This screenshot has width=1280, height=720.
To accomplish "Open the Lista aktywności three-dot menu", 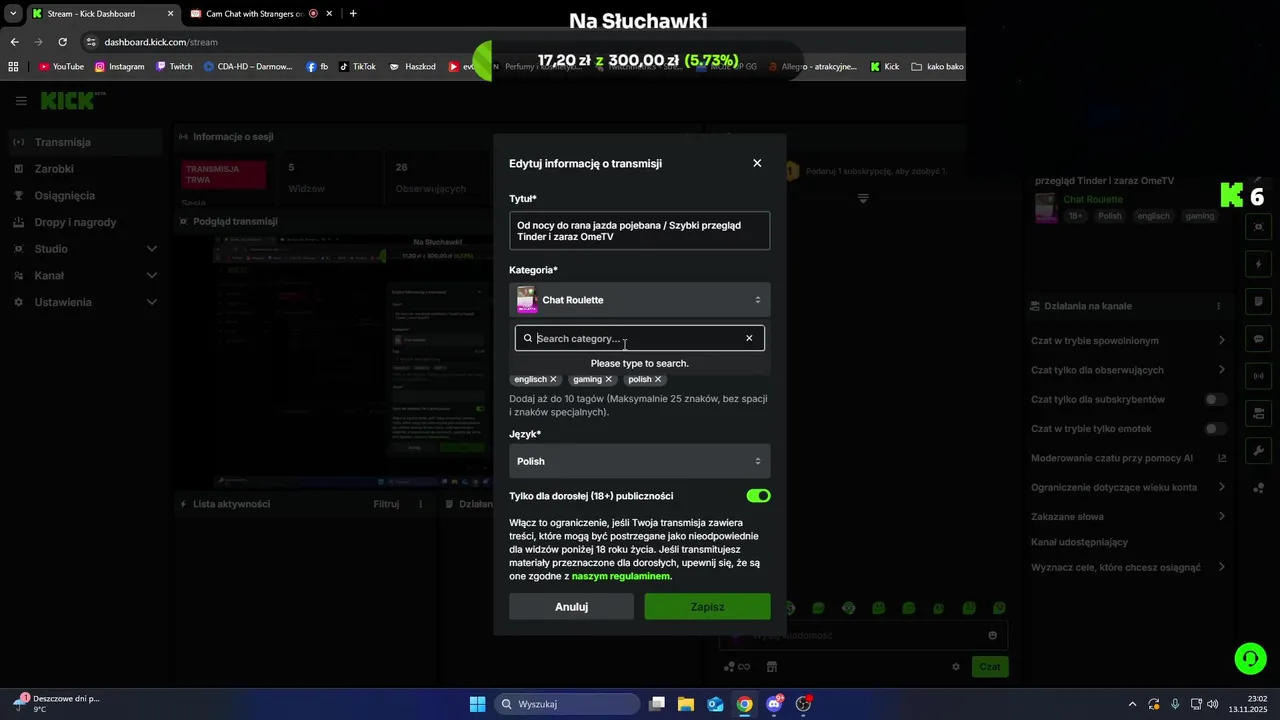I will 421,504.
